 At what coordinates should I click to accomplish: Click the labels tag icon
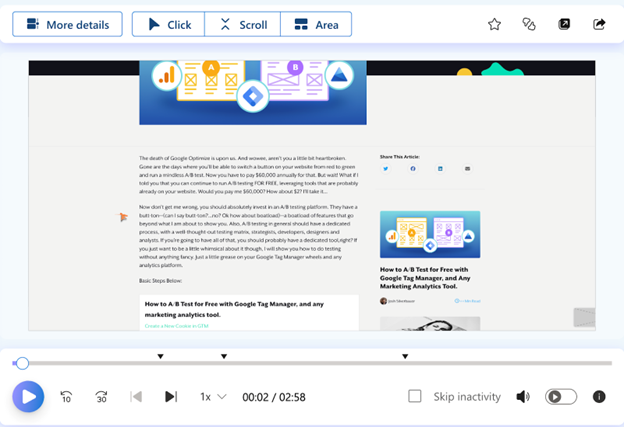pyautogui.click(x=529, y=24)
